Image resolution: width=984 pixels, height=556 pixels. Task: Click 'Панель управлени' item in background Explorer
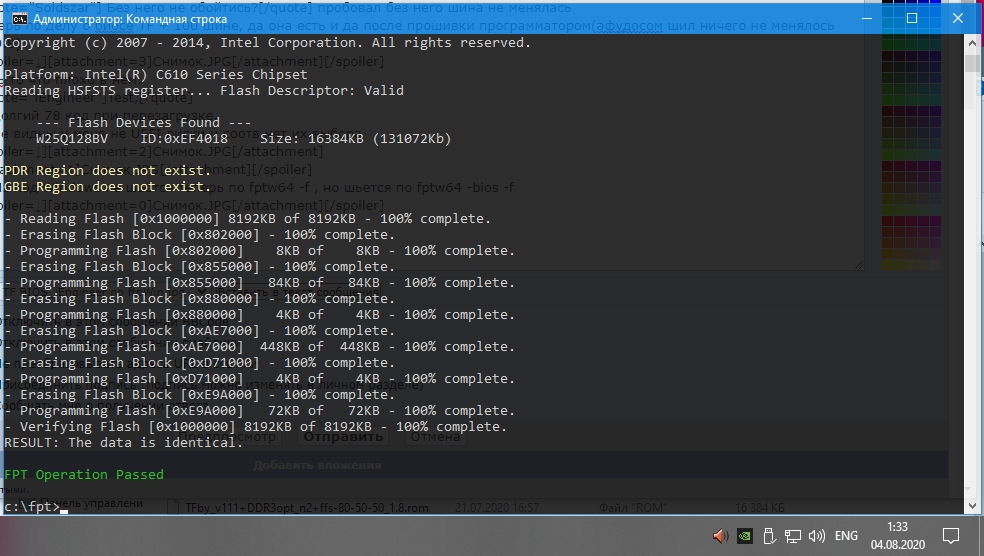pyautogui.click(x=91, y=503)
